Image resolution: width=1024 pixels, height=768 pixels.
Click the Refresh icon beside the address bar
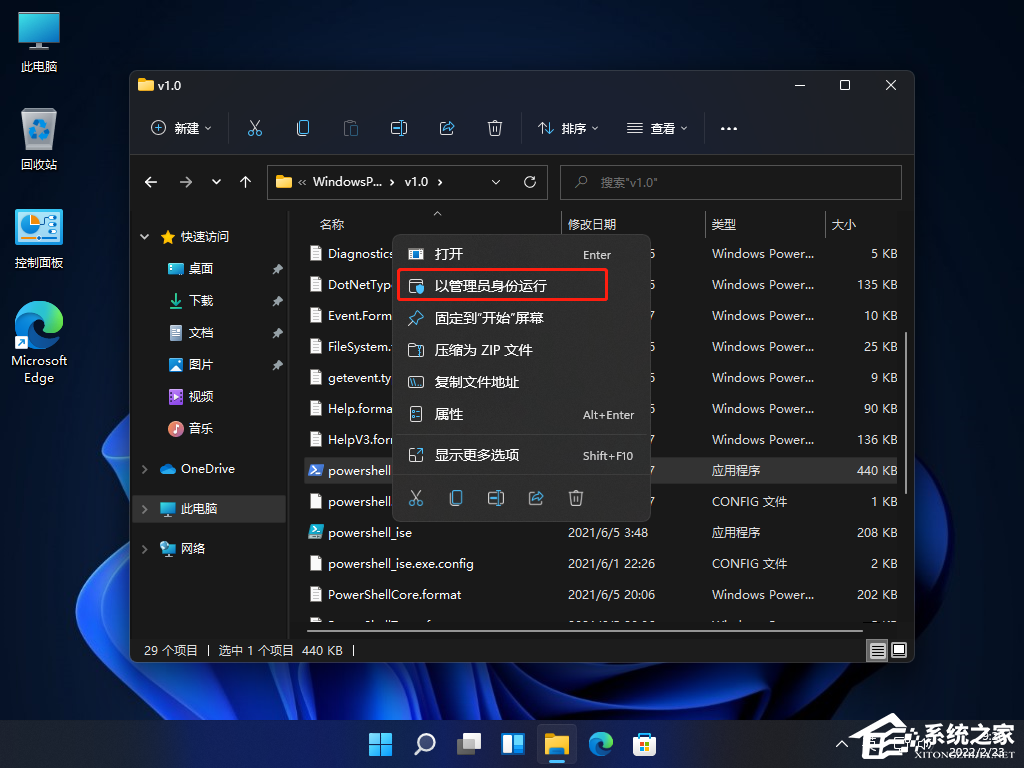530,182
